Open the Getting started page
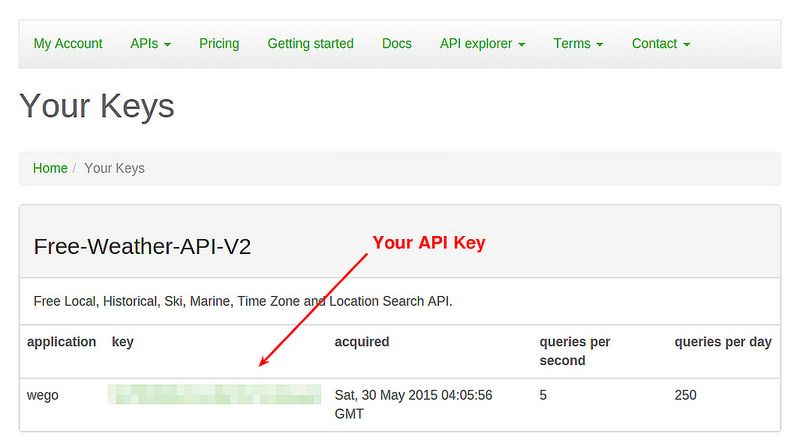Screen dimensions: 800x447 pyautogui.click(x=310, y=44)
